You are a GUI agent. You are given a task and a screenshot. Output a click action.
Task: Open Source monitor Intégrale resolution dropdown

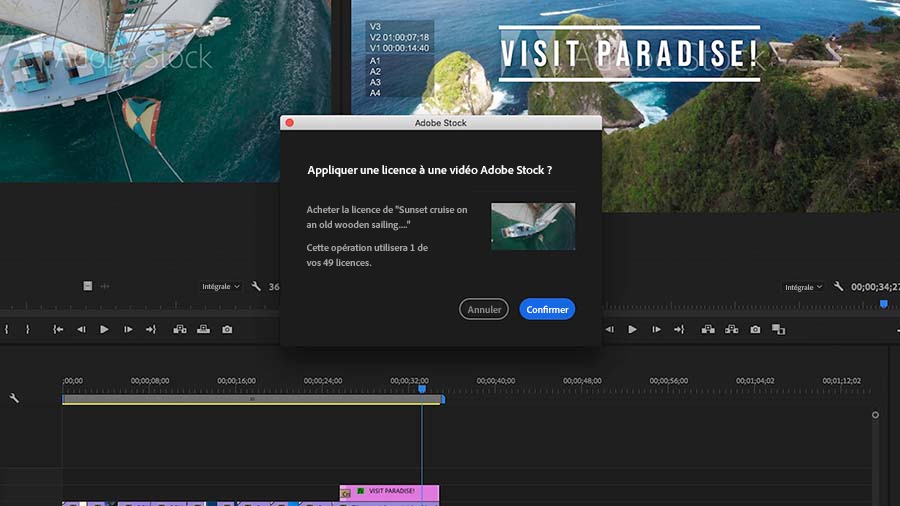(221, 286)
